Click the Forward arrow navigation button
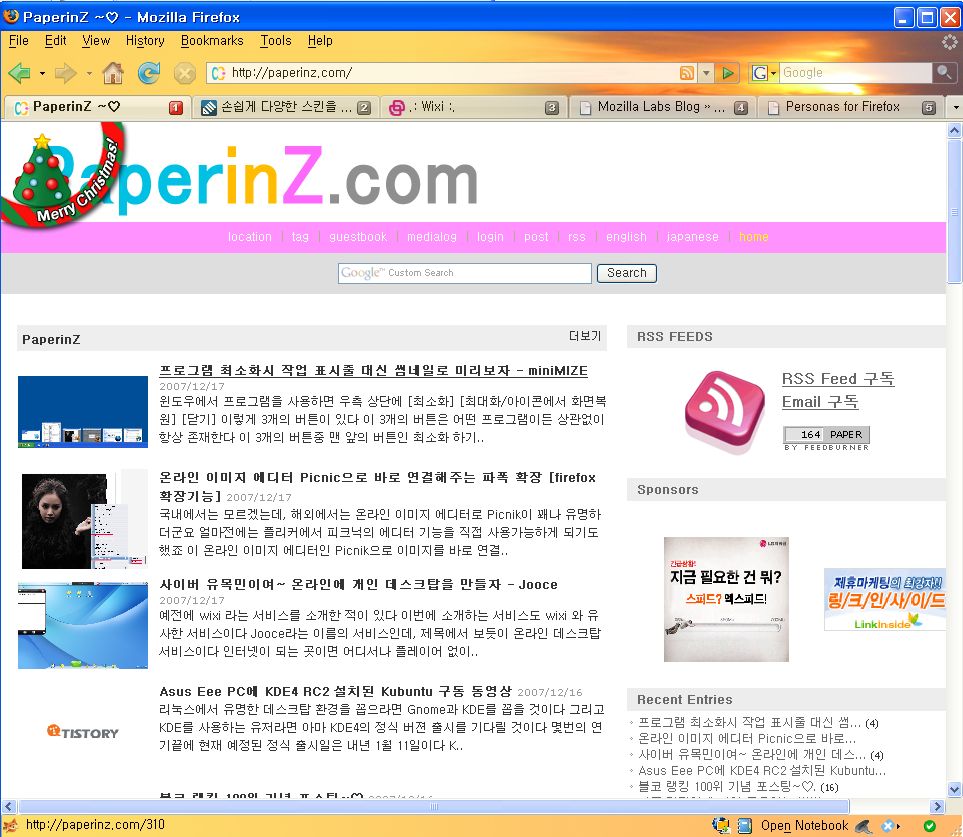 65,73
